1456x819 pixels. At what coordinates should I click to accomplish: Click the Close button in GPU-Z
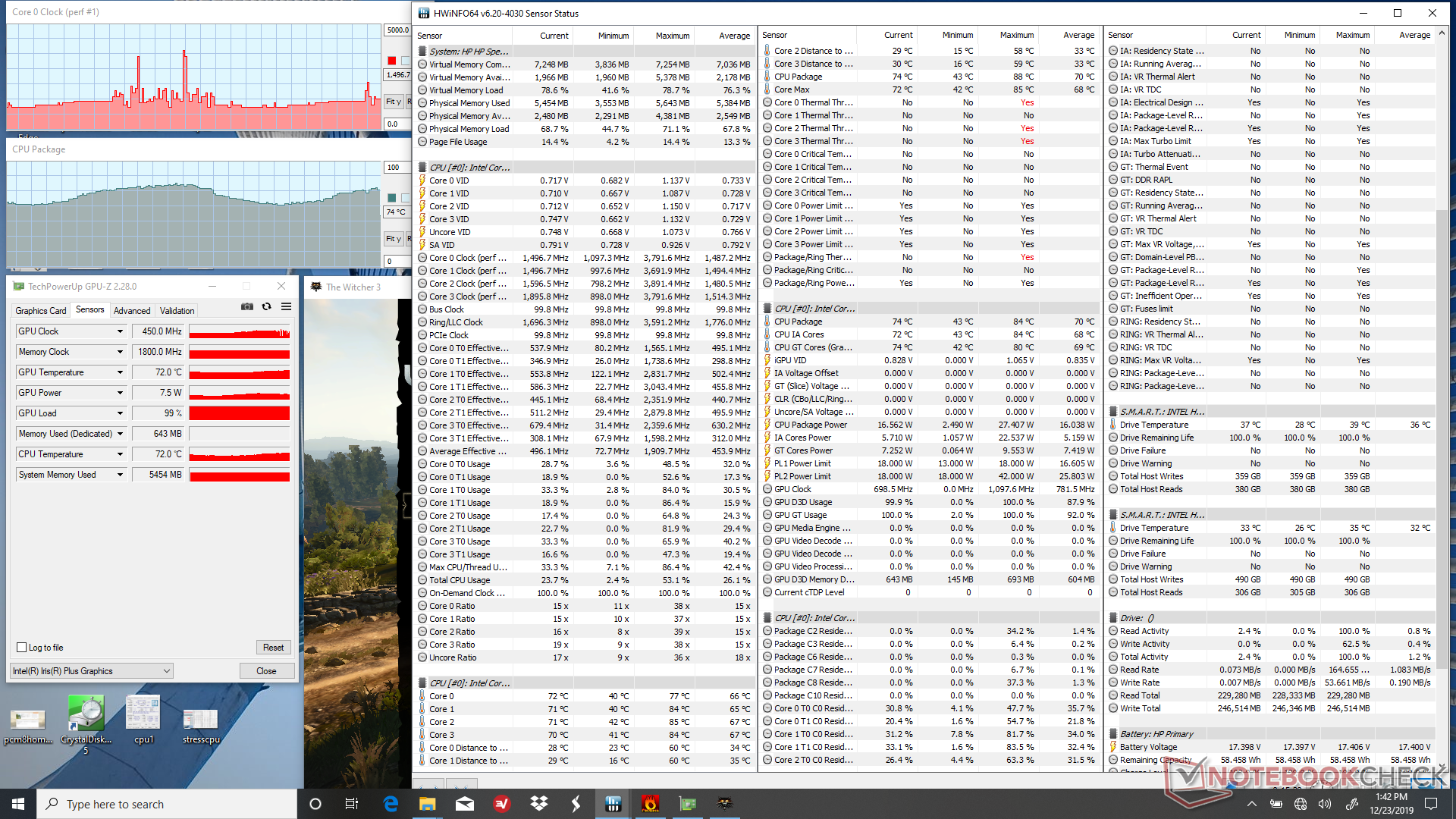click(x=266, y=671)
